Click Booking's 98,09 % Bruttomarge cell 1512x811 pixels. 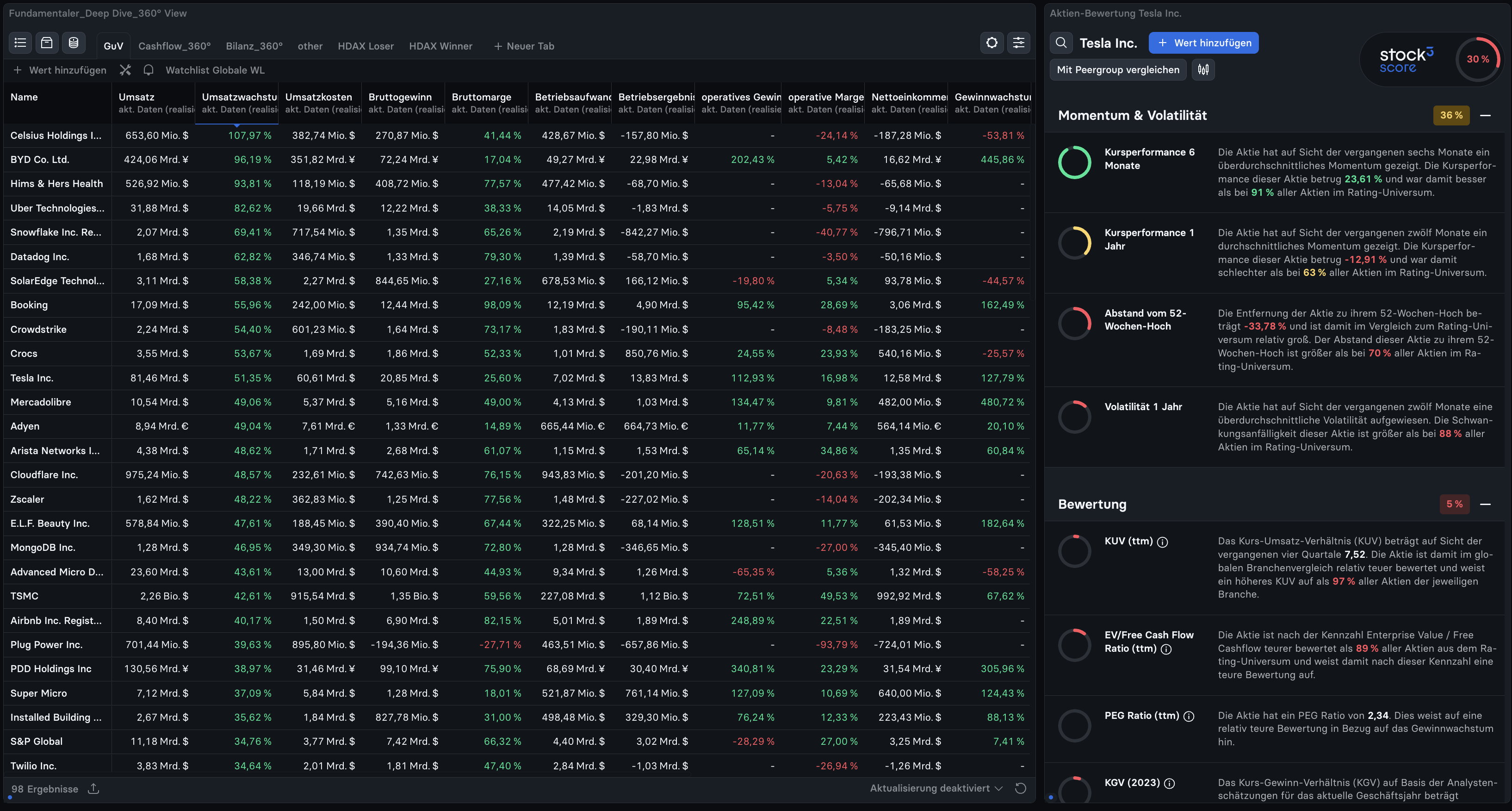[x=502, y=306]
